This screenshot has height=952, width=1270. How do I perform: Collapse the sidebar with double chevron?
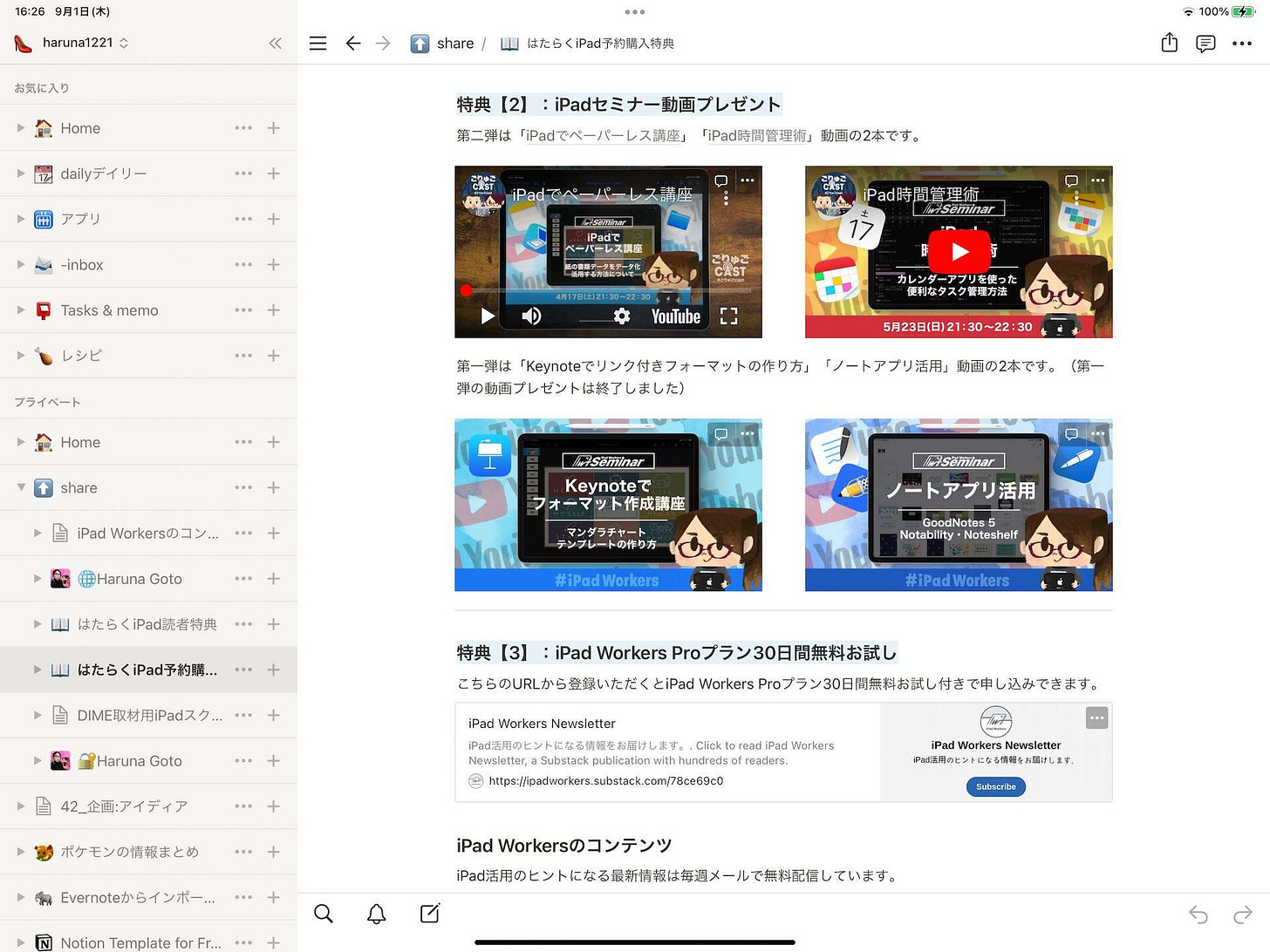[x=276, y=43]
